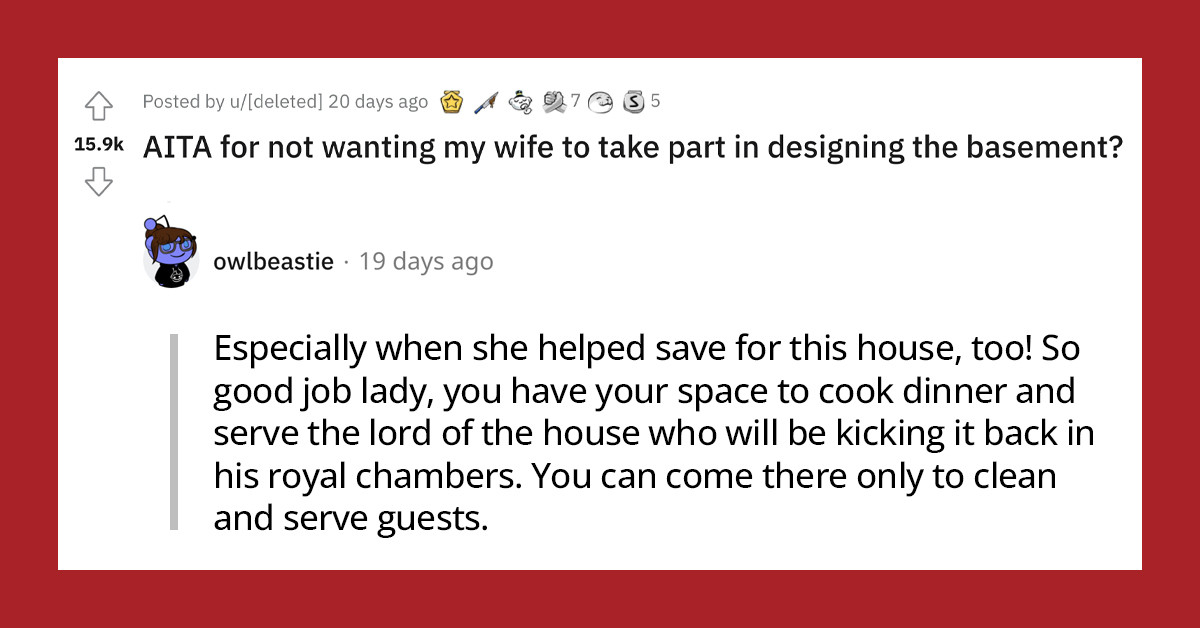Select the gold star award icon
Screen dimensions: 1200x628
[451, 101]
